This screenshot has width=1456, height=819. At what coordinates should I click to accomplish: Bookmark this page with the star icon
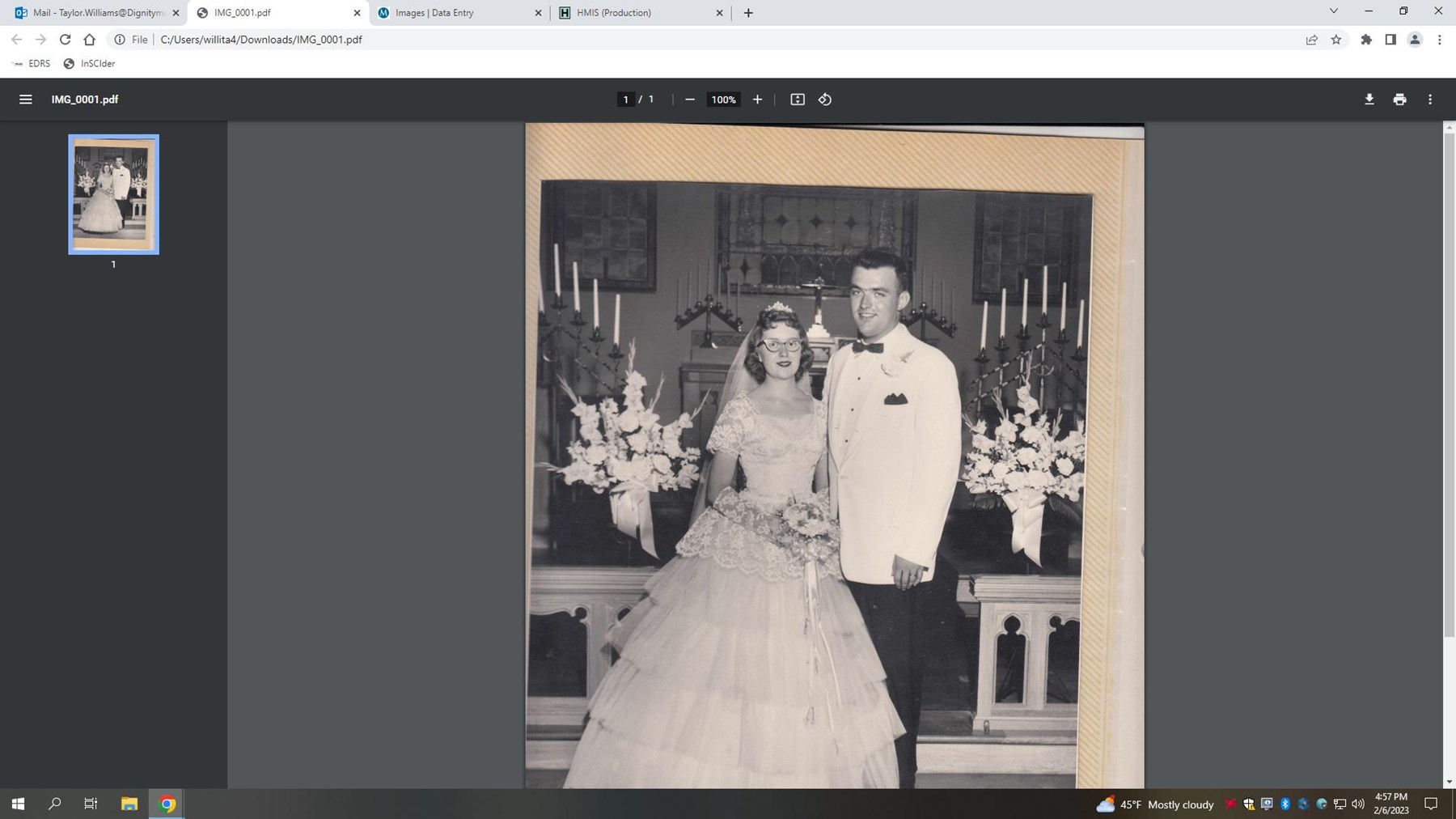click(x=1336, y=39)
